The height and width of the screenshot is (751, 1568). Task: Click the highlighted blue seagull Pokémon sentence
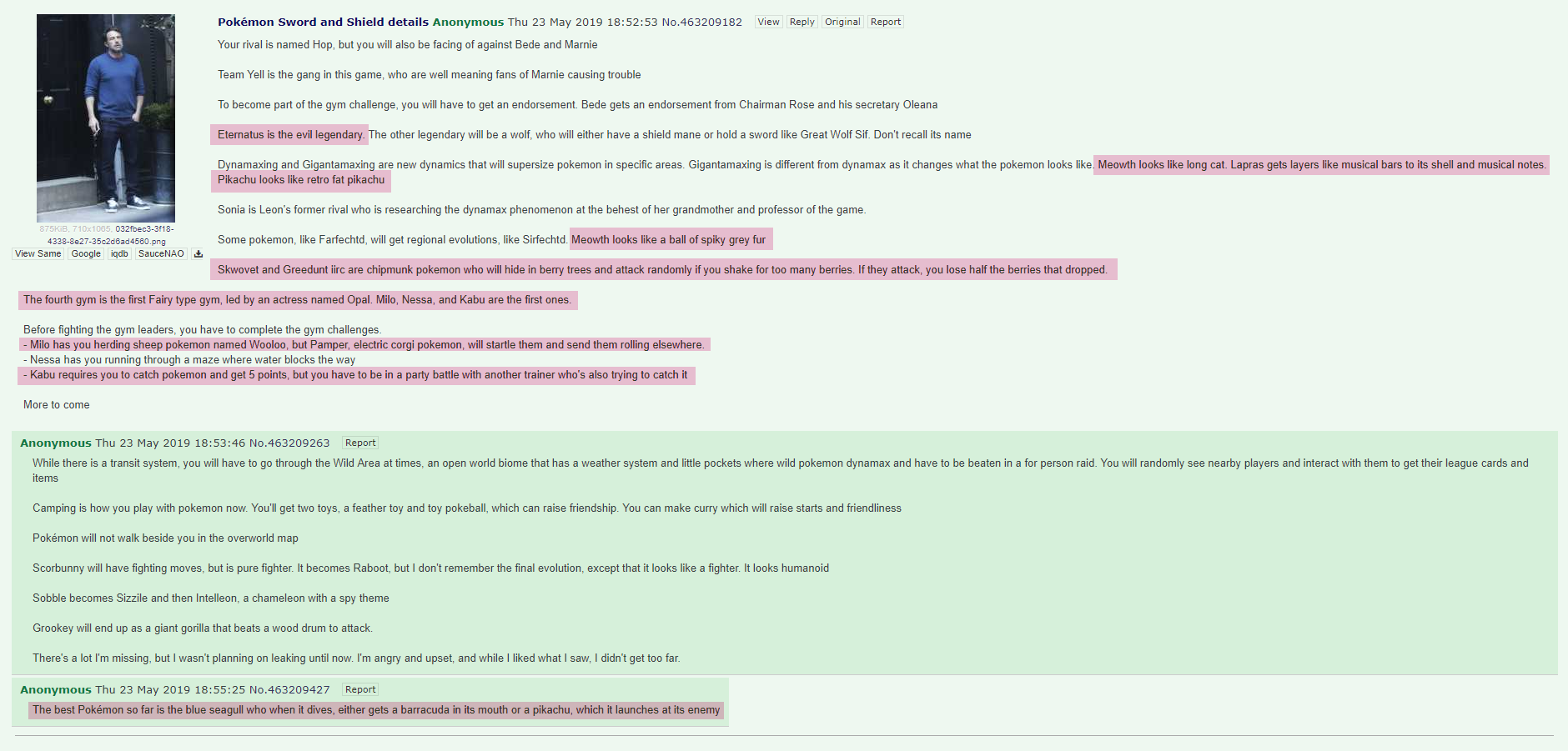[376, 710]
